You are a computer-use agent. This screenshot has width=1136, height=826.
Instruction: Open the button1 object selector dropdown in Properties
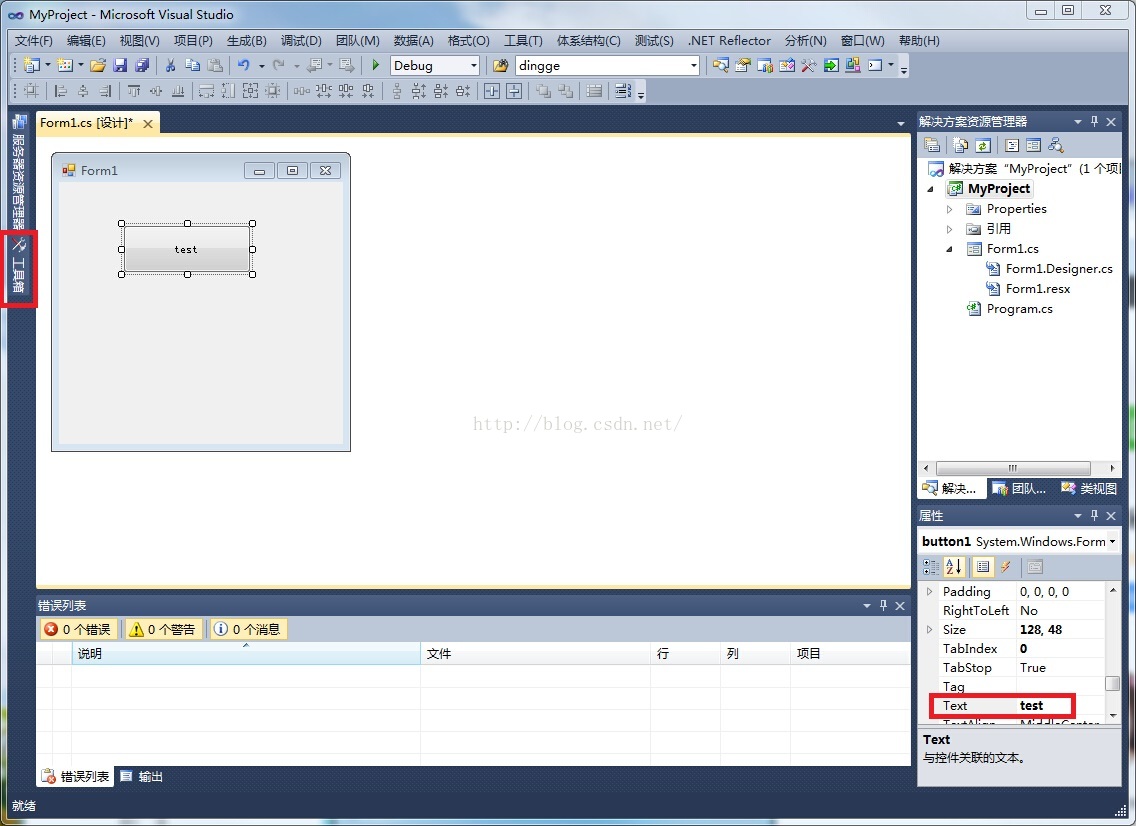coord(1112,541)
